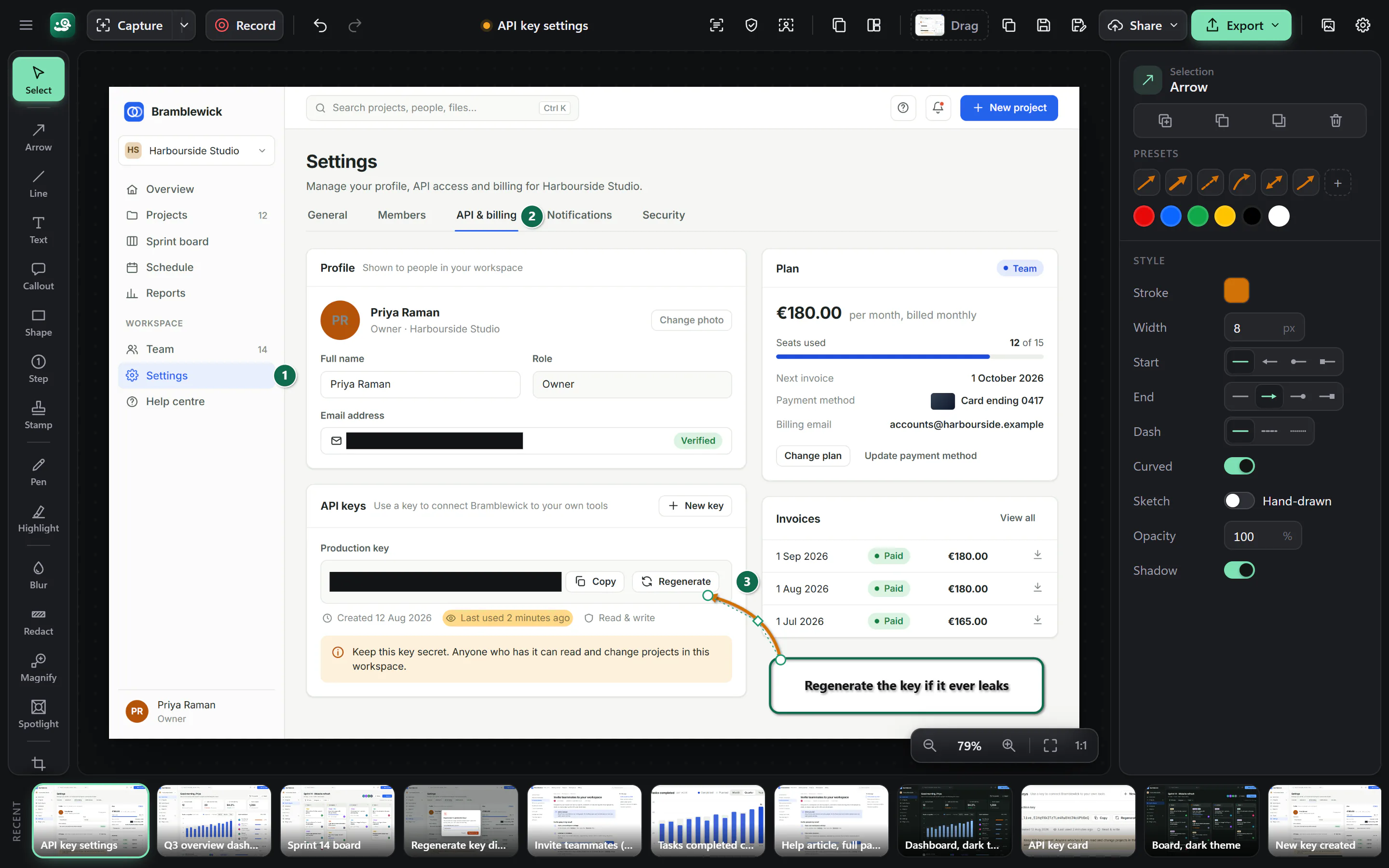Undo the last edit
The height and width of the screenshot is (868, 1389).
(x=320, y=25)
